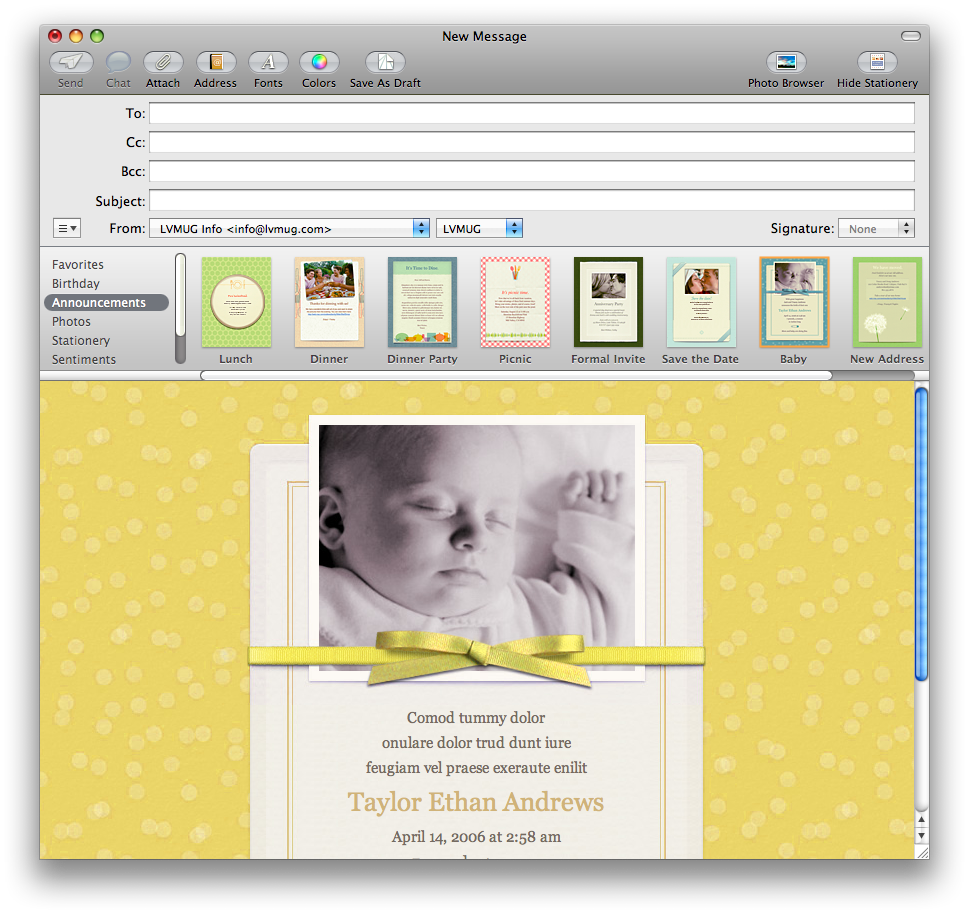
Task: Choose the Dinner Party stationery thumbnail
Action: (423, 302)
